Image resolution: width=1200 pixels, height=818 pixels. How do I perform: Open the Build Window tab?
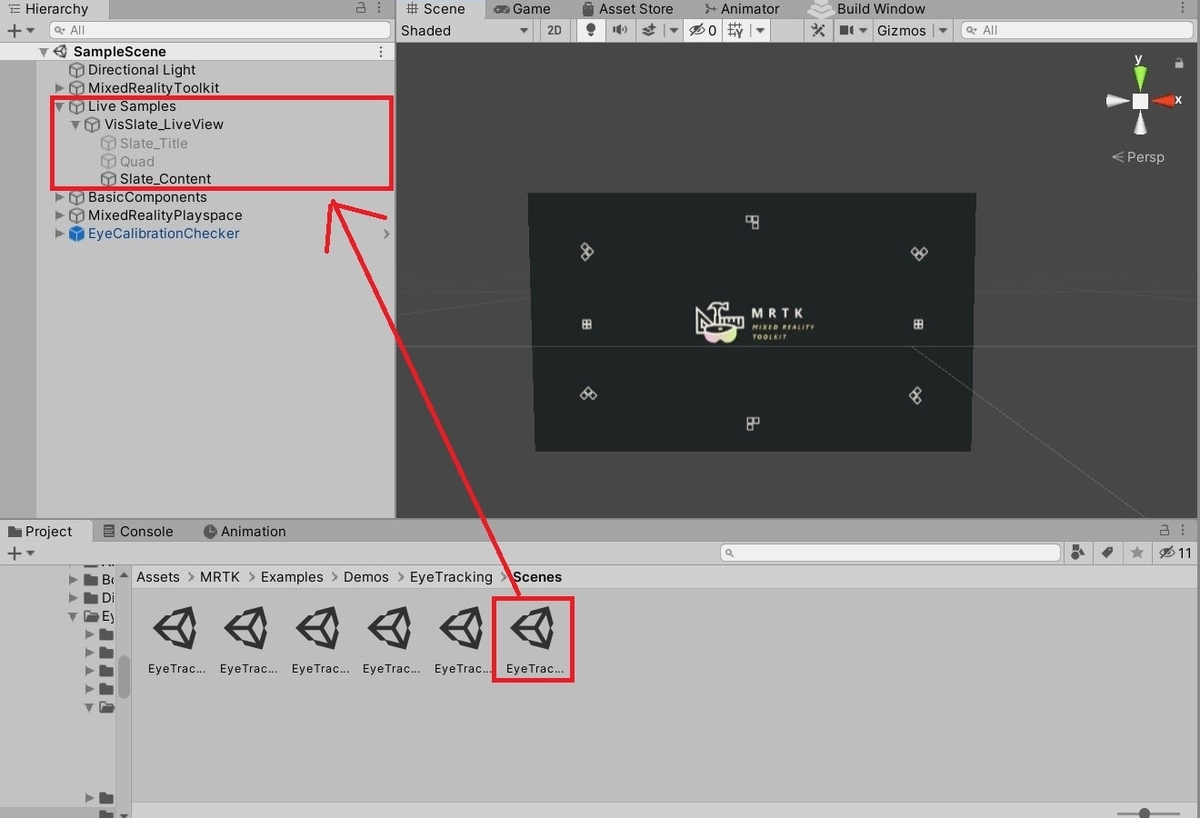point(868,9)
